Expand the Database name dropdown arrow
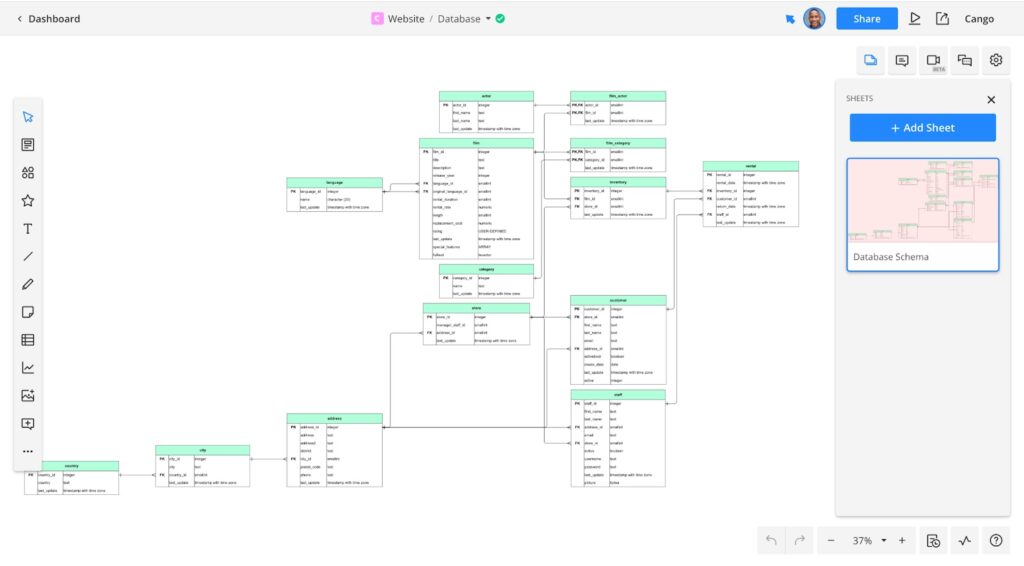The image size is (1024, 566). pyautogui.click(x=488, y=18)
